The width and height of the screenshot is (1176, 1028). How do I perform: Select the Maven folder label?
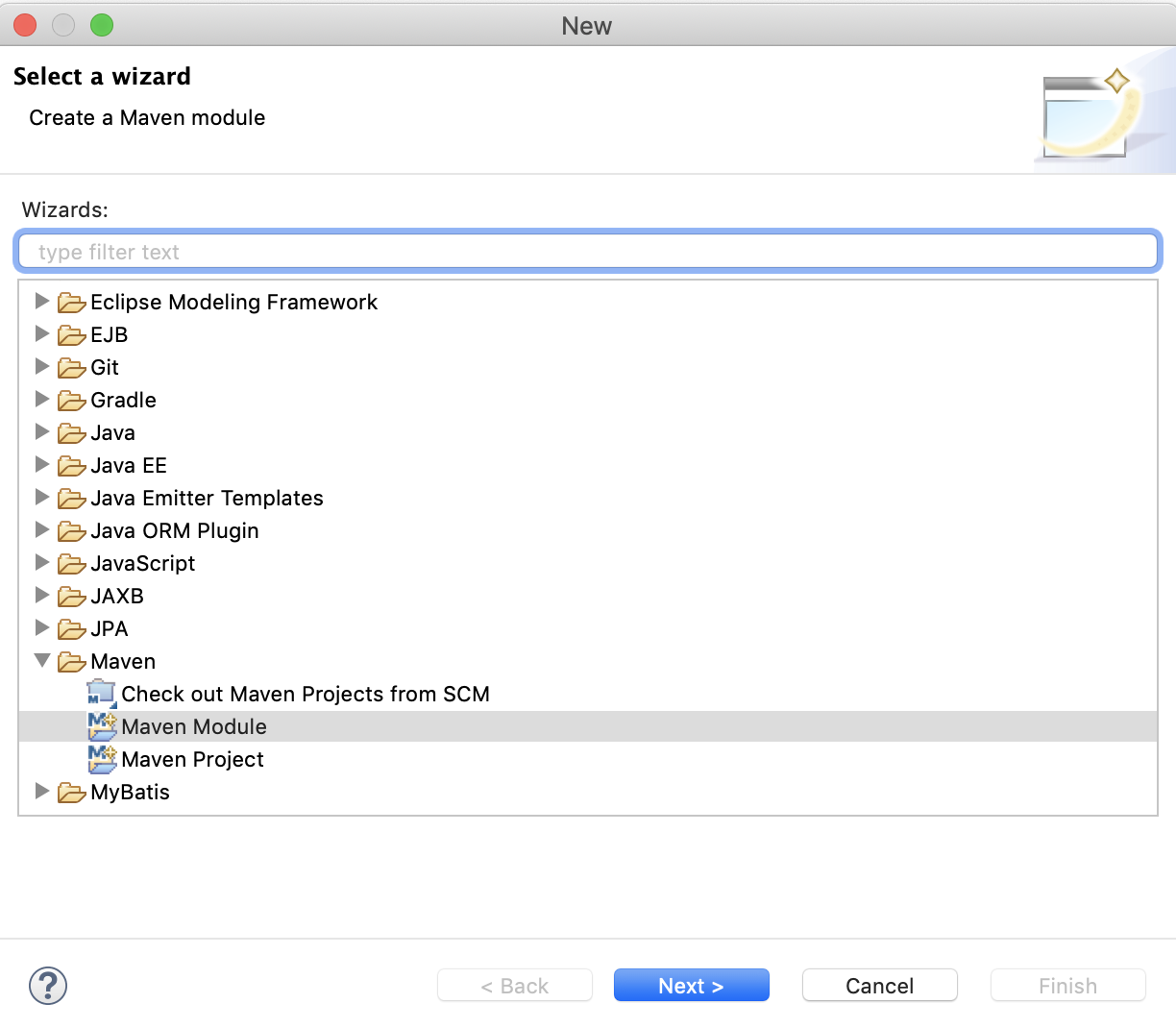pyautogui.click(x=123, y=661)
